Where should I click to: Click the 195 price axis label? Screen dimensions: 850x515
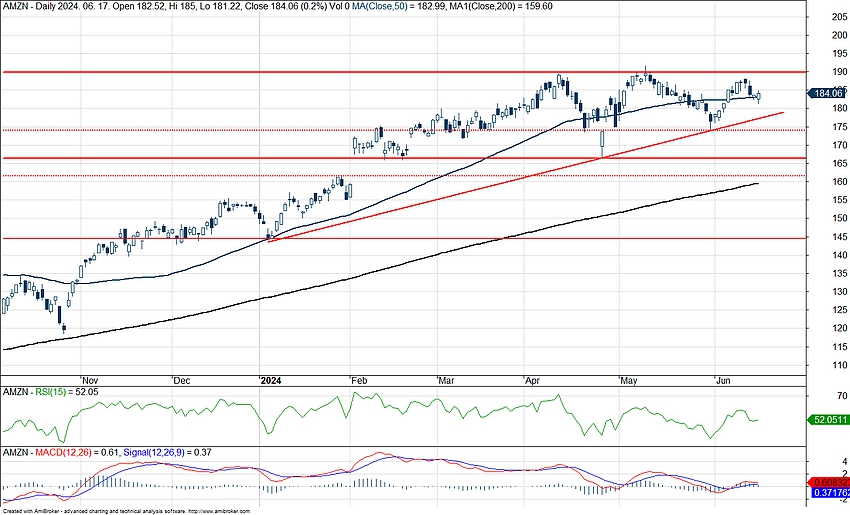[x=840, y=53]
